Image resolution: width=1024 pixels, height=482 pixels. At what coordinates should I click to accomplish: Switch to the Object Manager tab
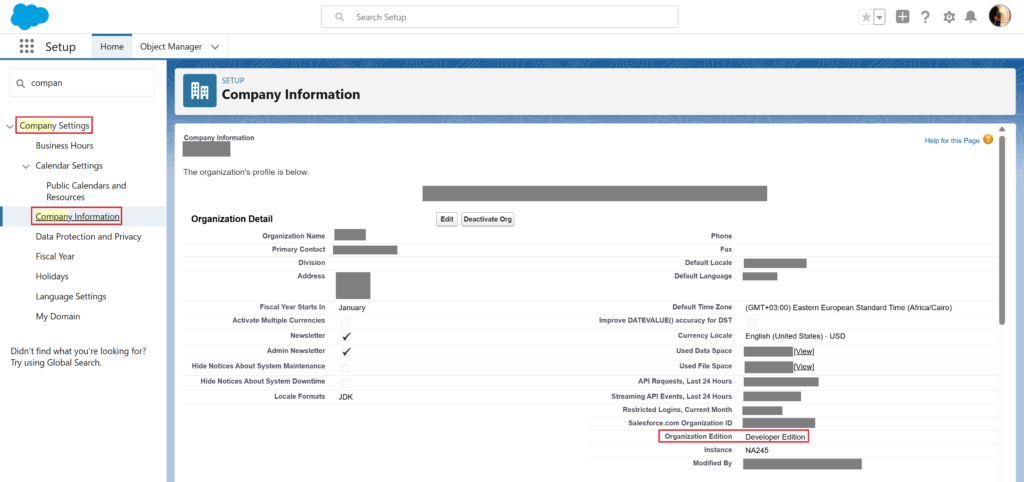(x=171, y=46)
